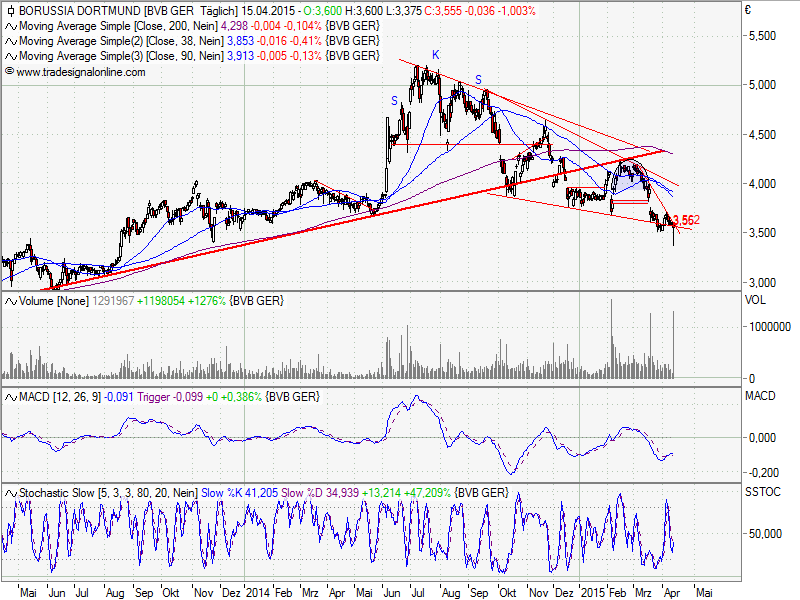Viewport: 800px width, 600px height.
Task: Select the BORUSSIA DORTMUND [BVB GER Täglich] title
Action: click(128, 11)
